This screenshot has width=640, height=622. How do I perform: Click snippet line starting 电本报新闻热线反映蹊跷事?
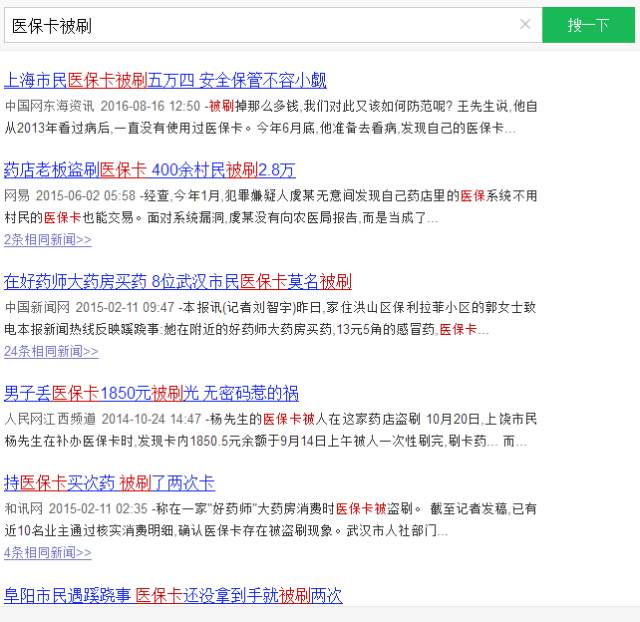click(x=247, y=329)
